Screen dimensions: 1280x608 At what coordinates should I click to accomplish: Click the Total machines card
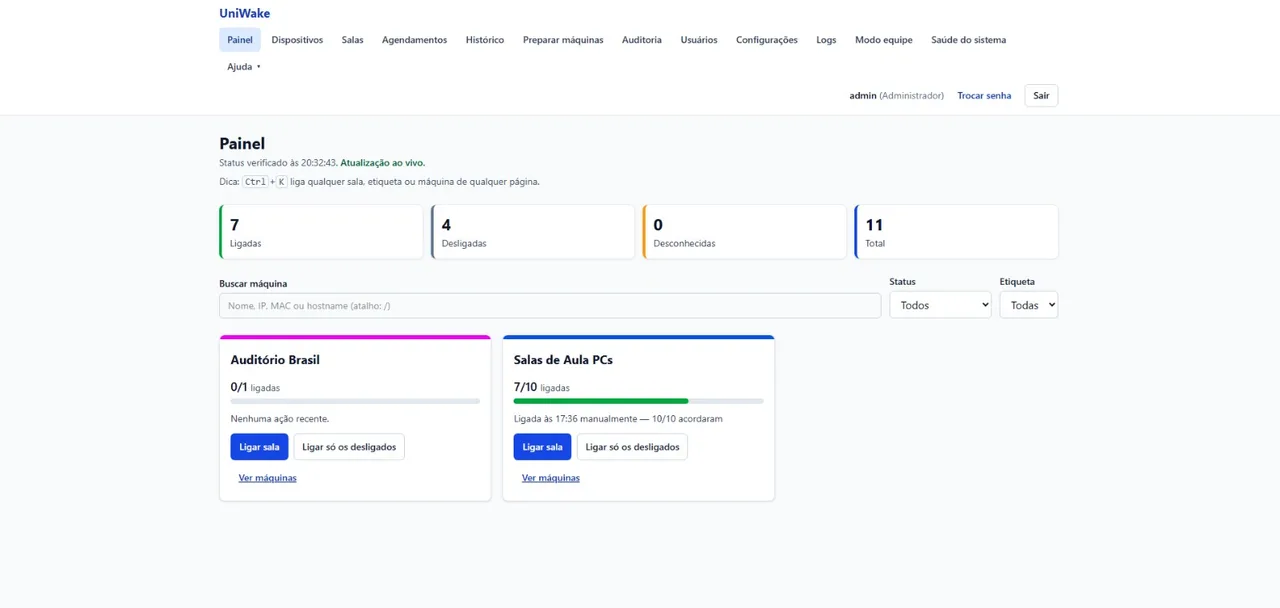click(x=956, y=232)
